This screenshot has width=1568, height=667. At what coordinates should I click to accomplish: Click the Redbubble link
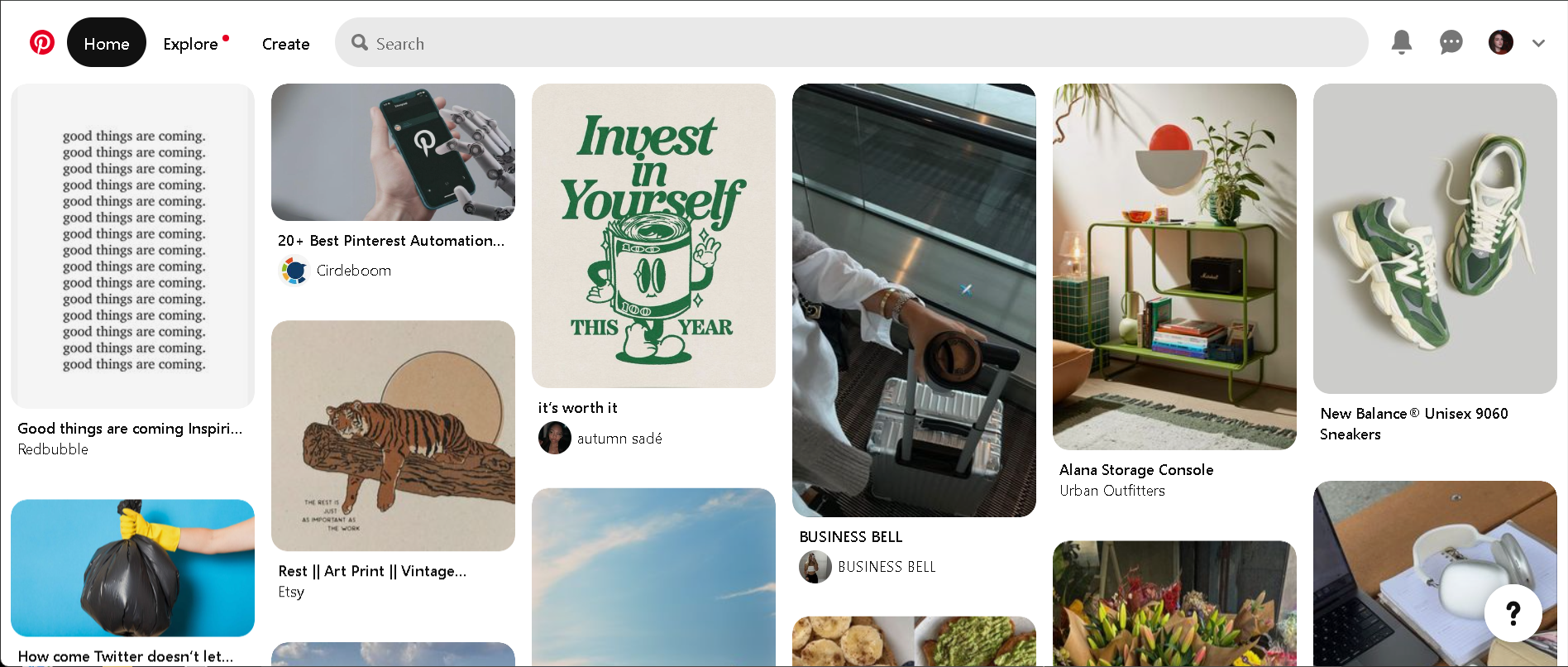click(x=53, y=449)
